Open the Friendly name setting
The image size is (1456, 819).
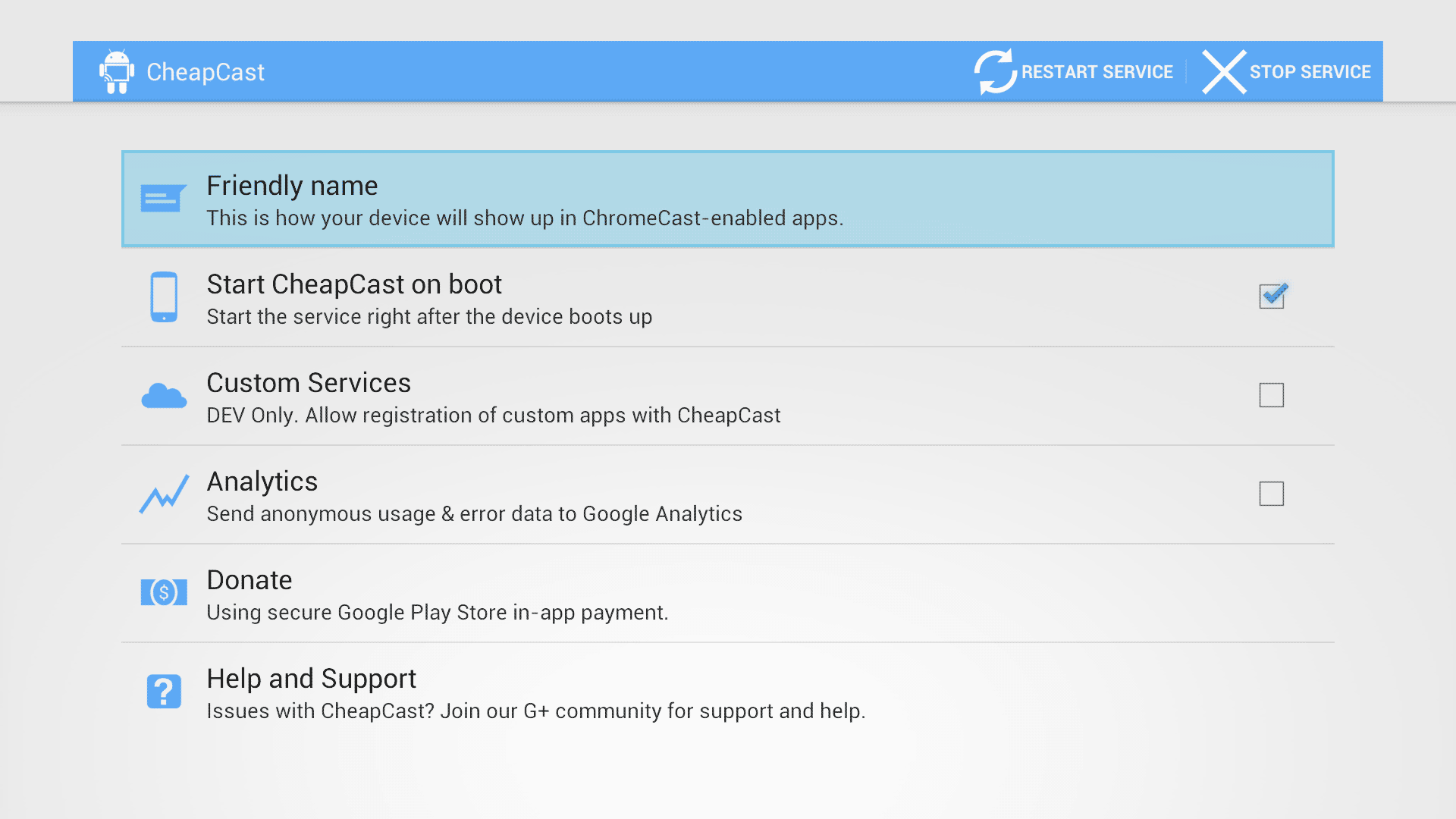coord(728,199)
